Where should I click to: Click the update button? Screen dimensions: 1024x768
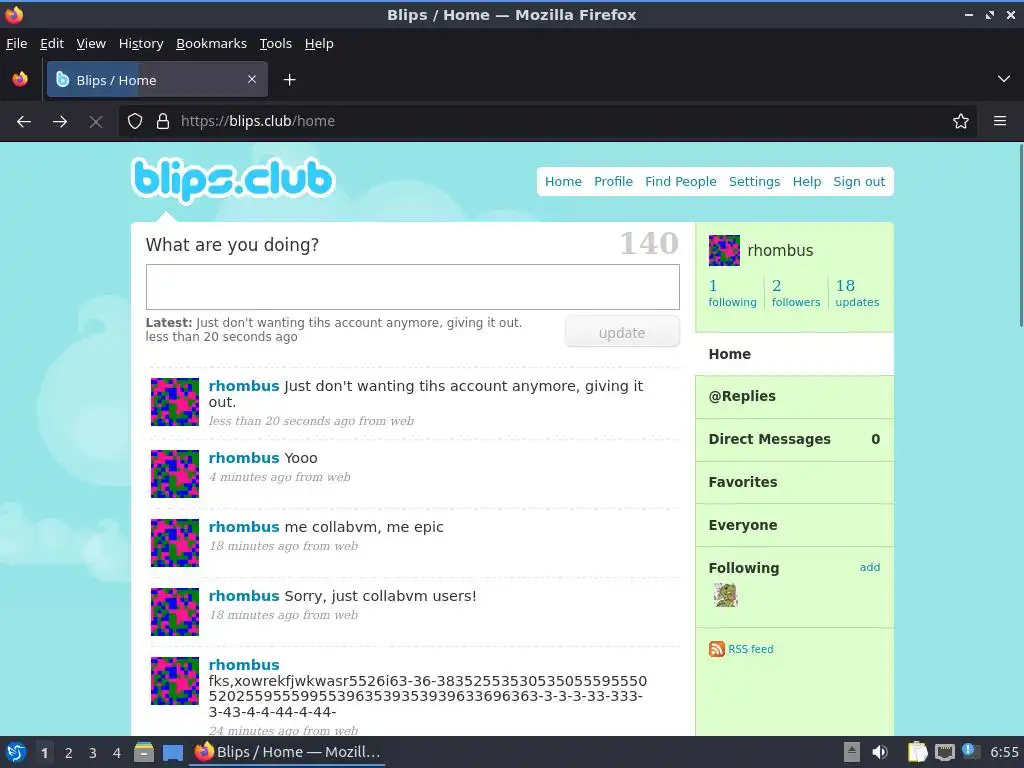tap(622, 332)
